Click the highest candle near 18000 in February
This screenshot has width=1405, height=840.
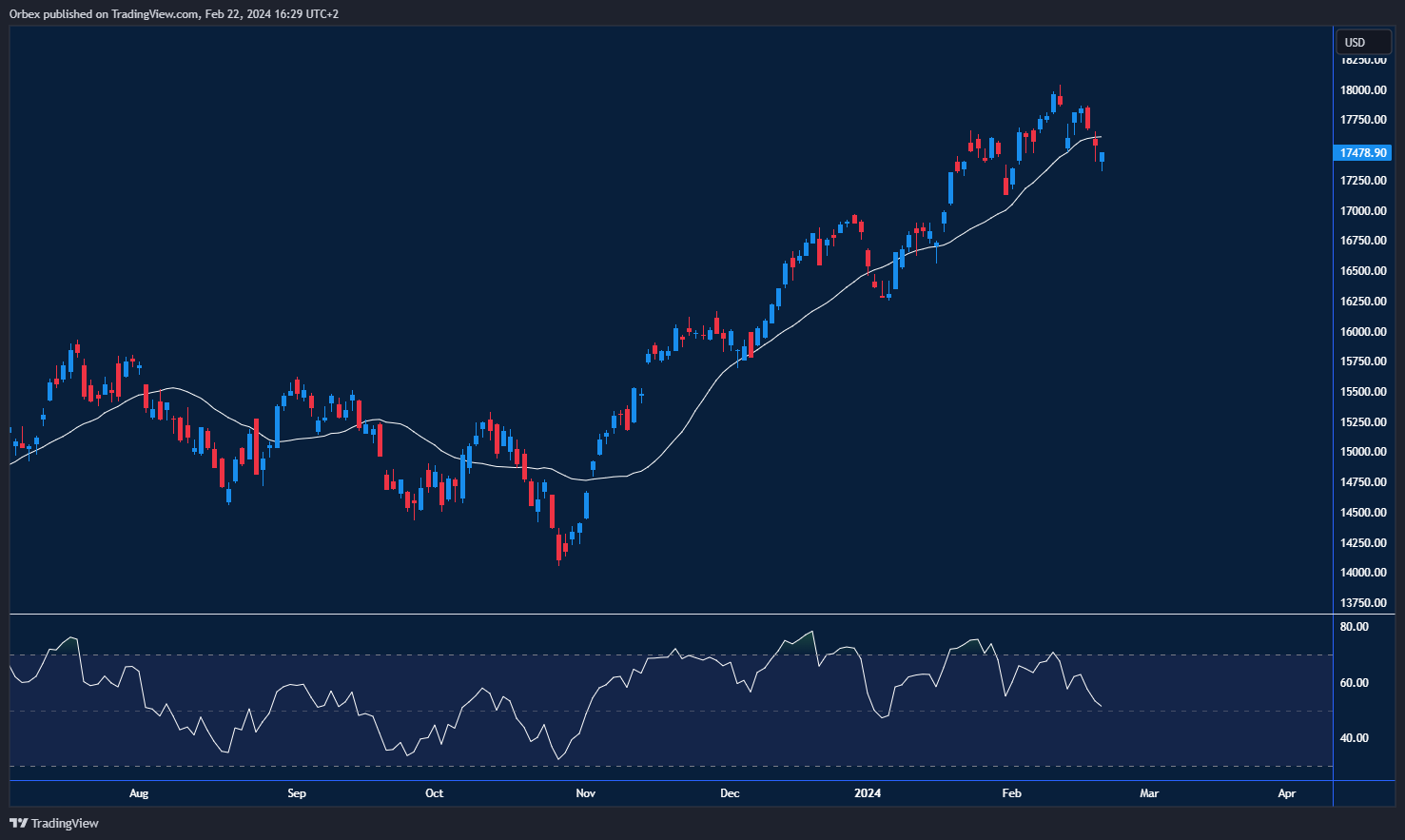1060,99
